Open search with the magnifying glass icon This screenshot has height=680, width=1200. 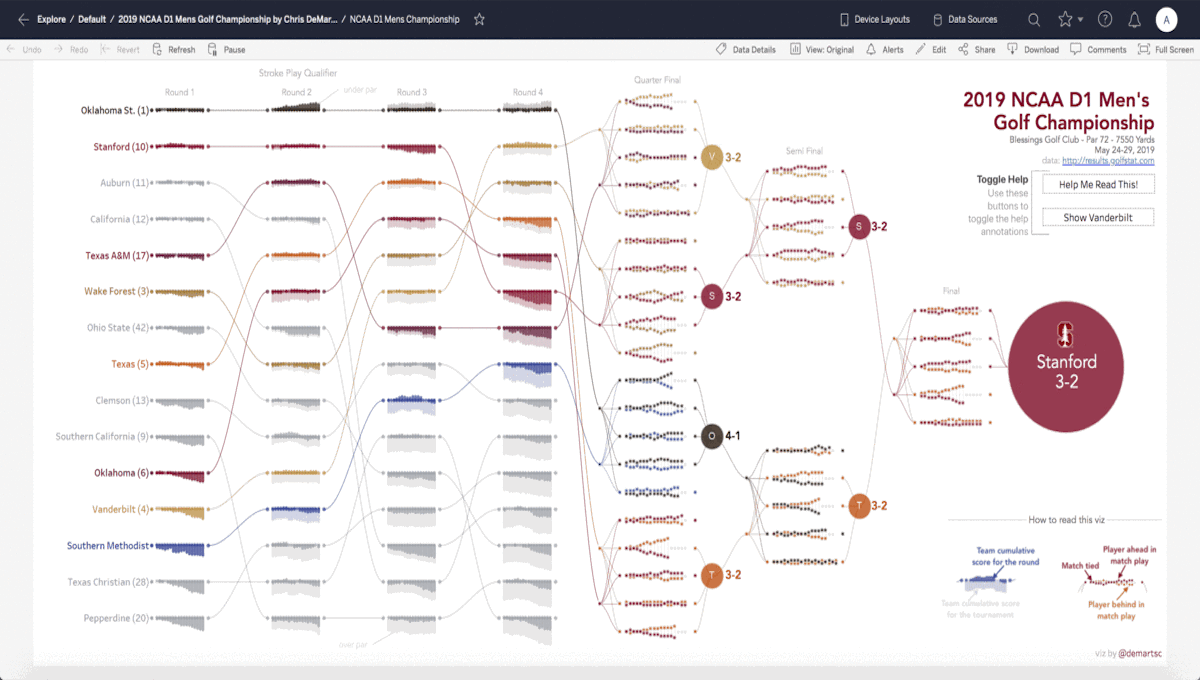[x=1033, y=18]
